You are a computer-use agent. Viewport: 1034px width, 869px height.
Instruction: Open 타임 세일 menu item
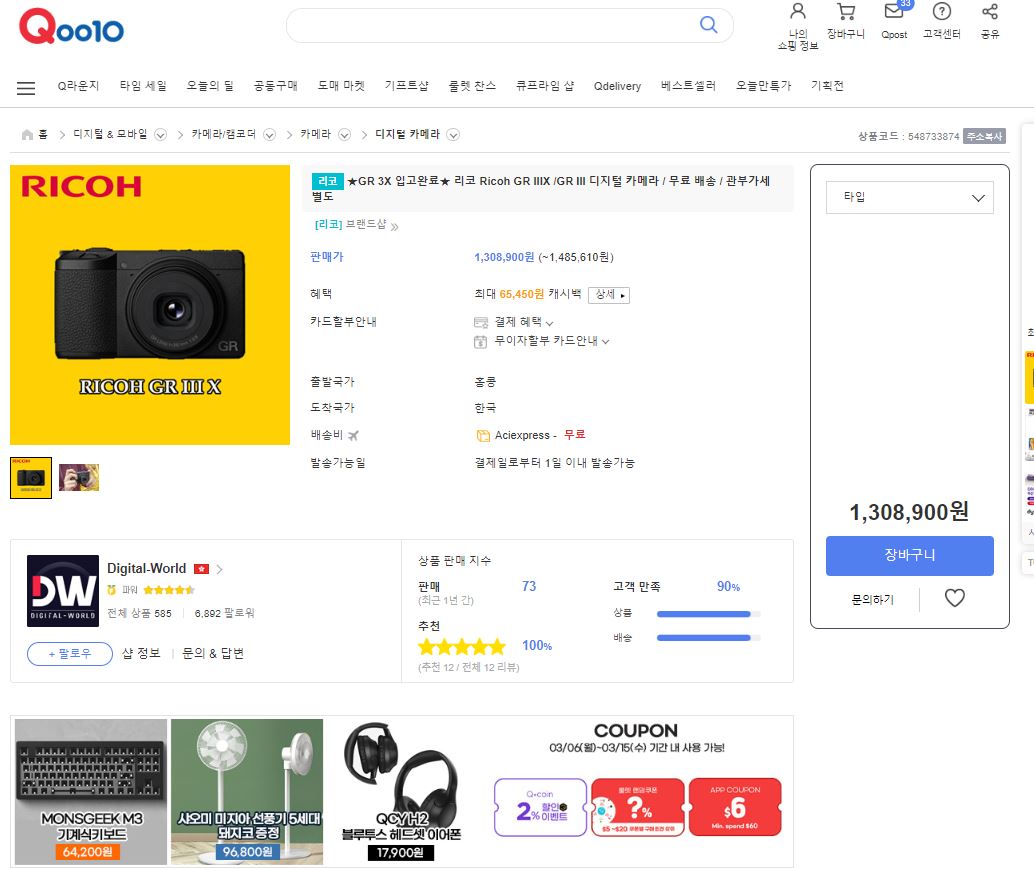point(143,86)
